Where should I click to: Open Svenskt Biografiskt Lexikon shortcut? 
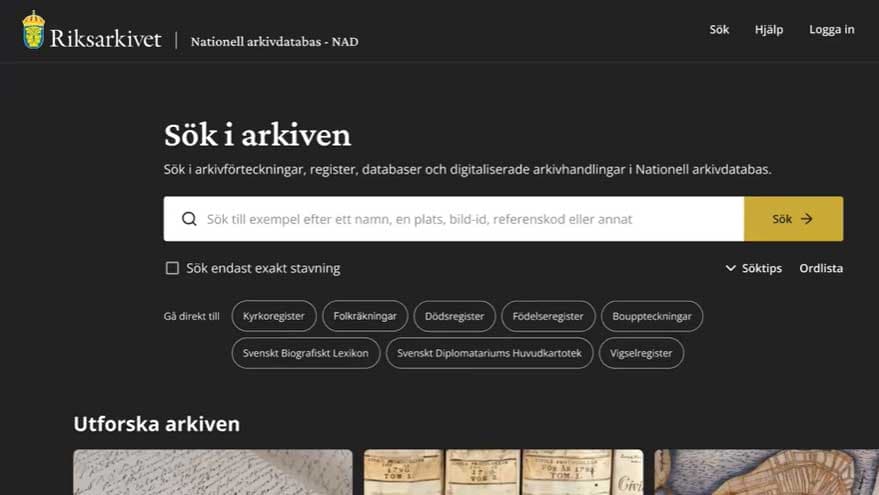click(x=306, y=353)
